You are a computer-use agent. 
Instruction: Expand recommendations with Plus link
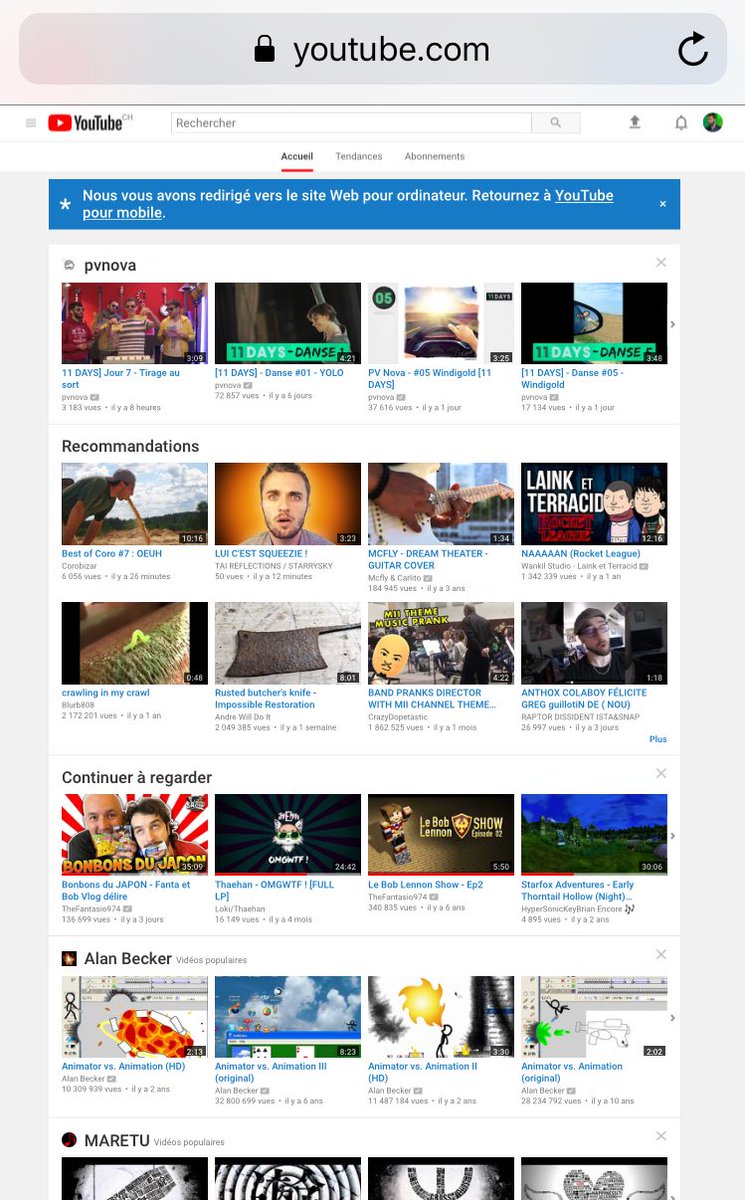[x=658, y=739]
